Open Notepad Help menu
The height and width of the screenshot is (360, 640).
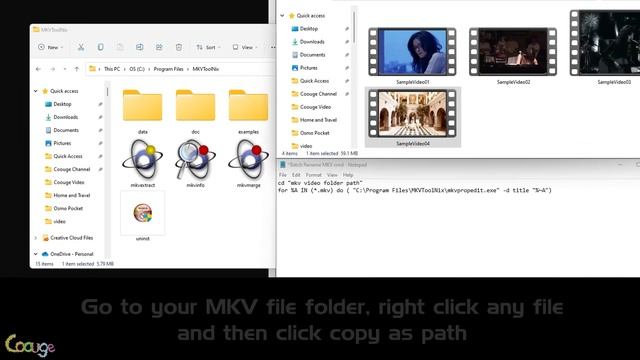348,175
